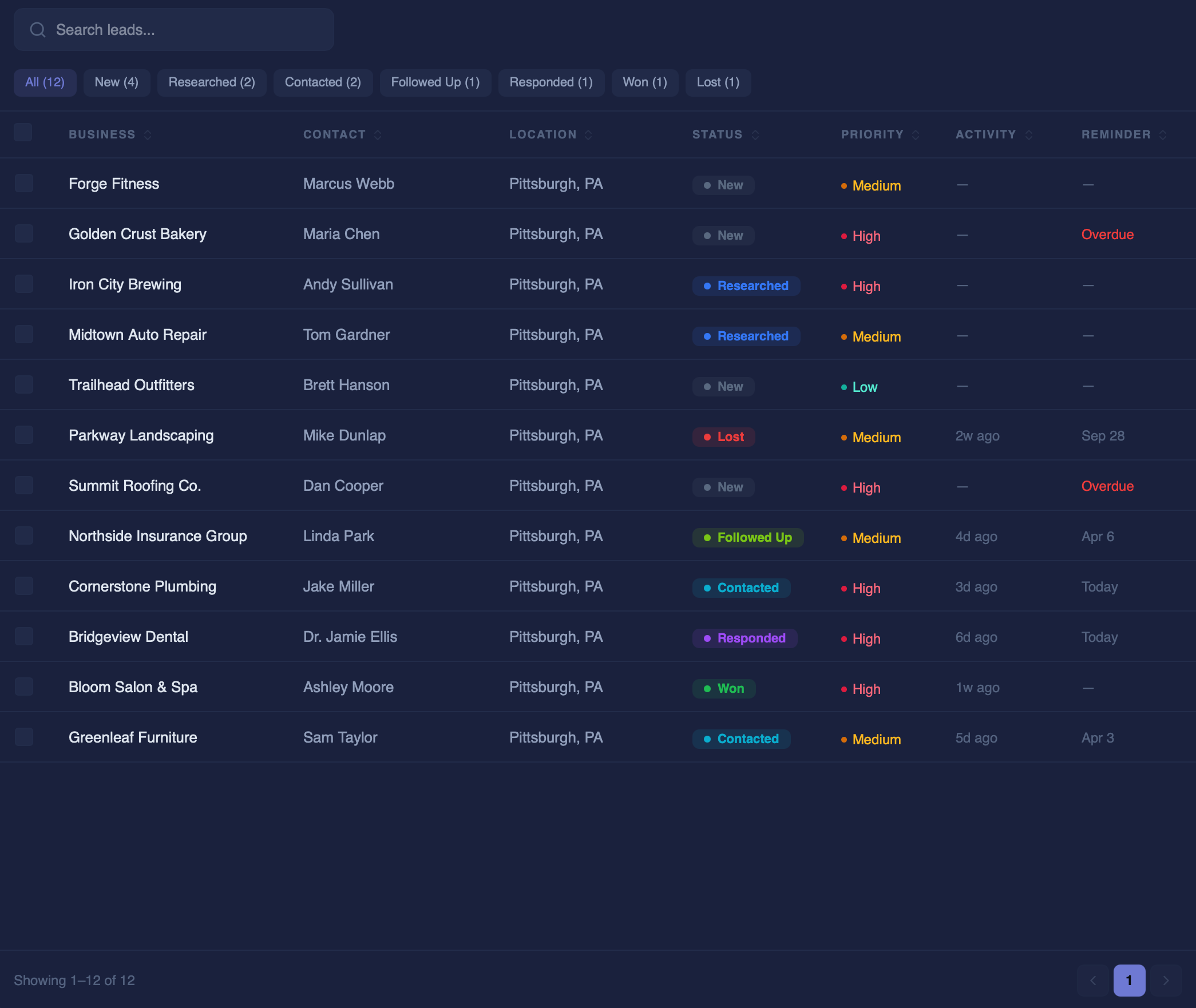Sort by Activity column arrows
Screen dimensions: 1196x1008
(1029, 135)
